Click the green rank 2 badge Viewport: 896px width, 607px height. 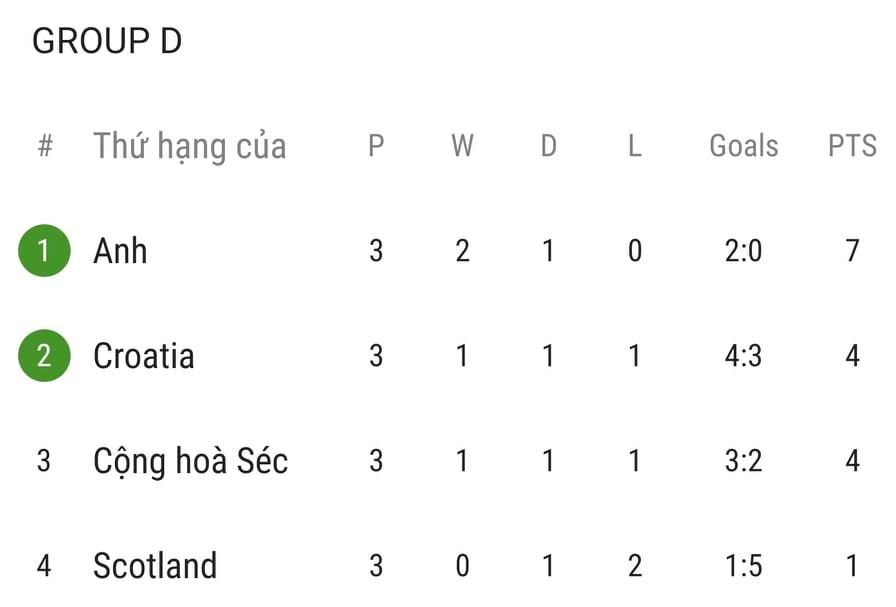click(44, 356)
